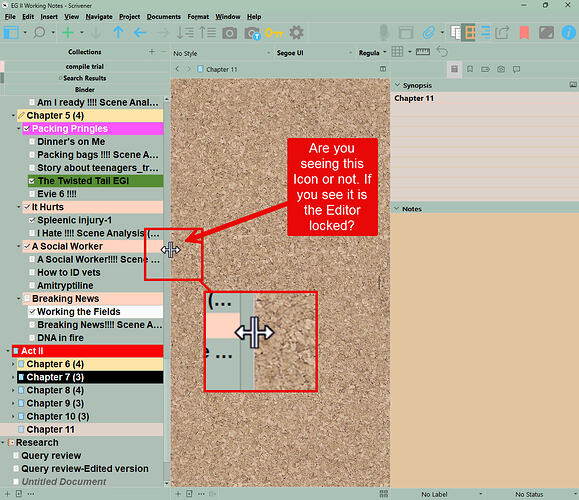
Task: Click the Take Snapshot camera icon
Action: click(x=229, y=33)
